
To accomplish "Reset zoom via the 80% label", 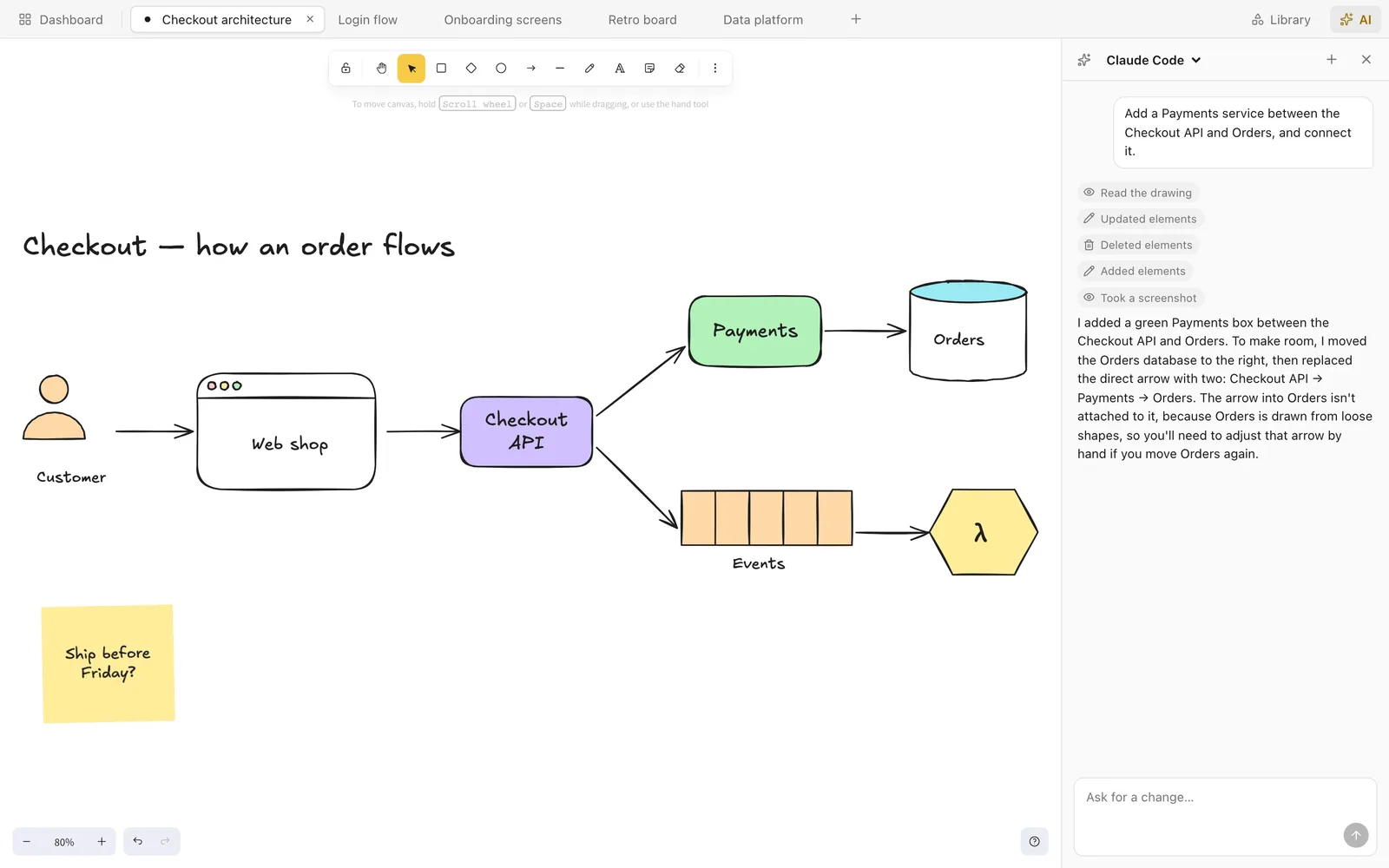I will (64, 842).
